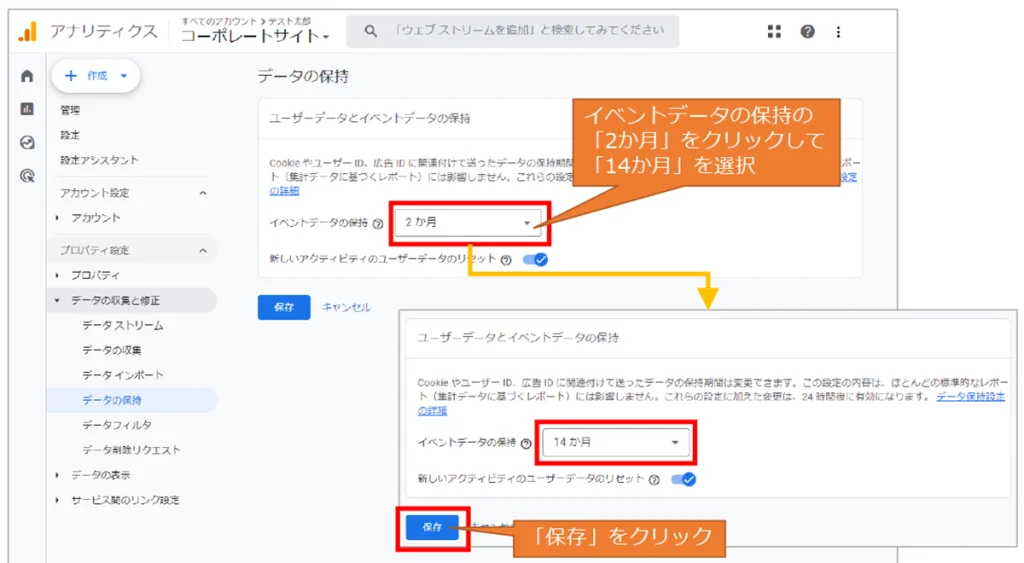Image resolution: width=1024 pixels, height=563 pixels.
Task: Open the 2 か月 event data retention dropdown
Action: click(x=468, y=223)
